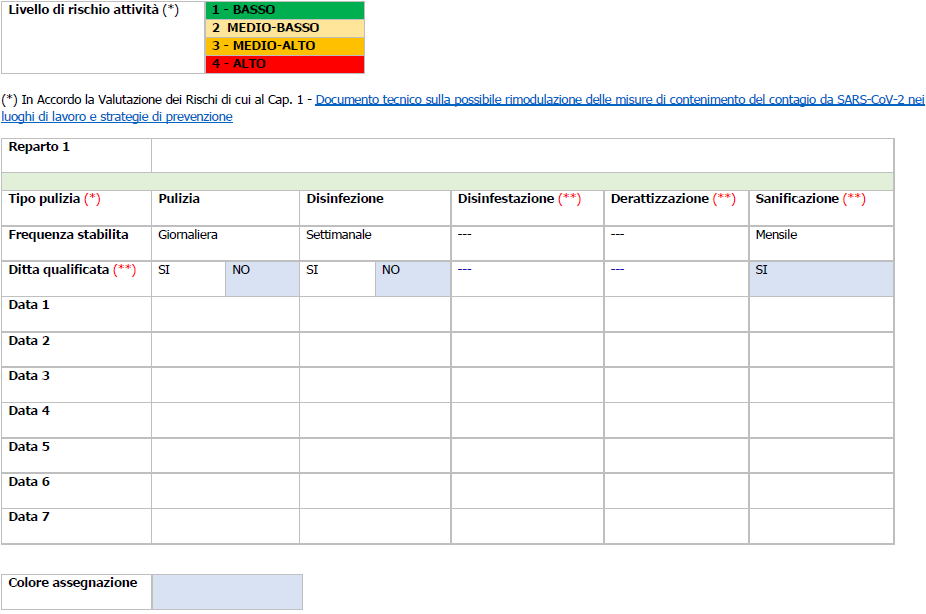Select the Data 4 cell under Derattizzazione
This screenshot has height=614, width=926.
coord(676,420)
